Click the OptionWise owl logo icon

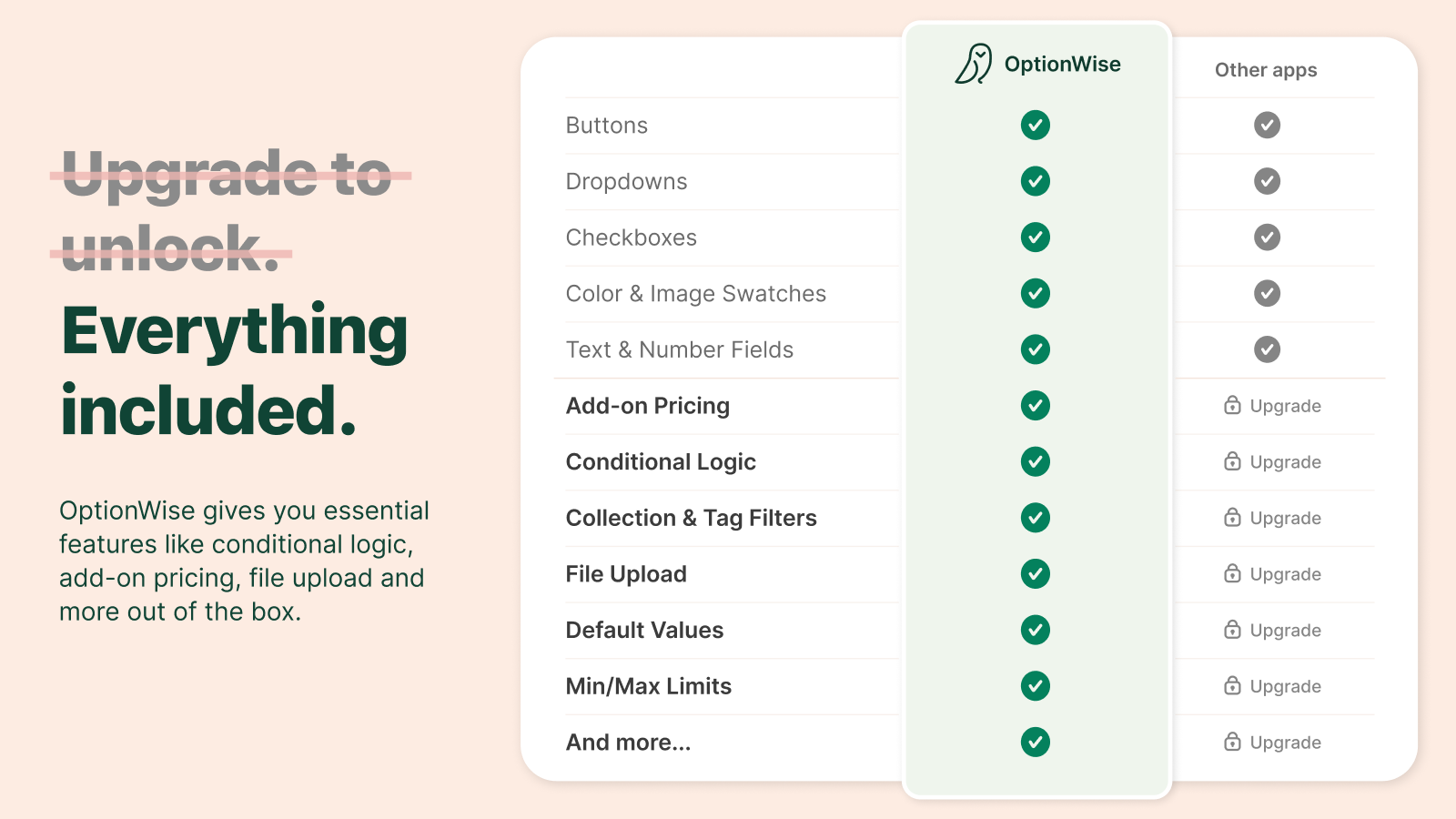(x=973, y=64)
